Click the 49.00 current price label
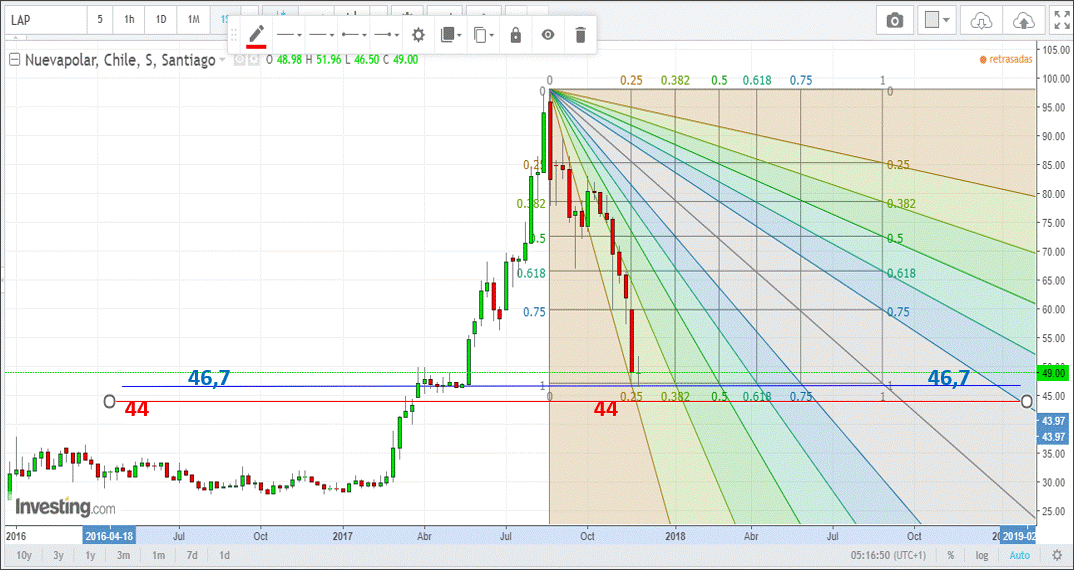 click(x=1053, y=373)
